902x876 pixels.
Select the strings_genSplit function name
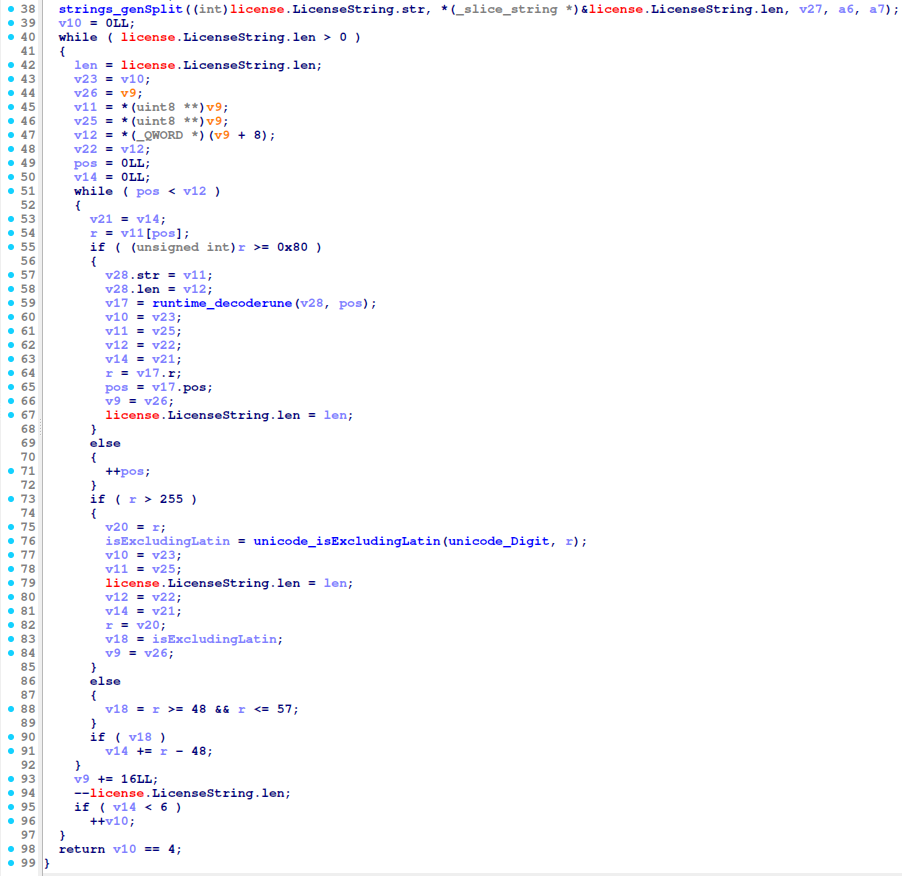pos(120,9)
